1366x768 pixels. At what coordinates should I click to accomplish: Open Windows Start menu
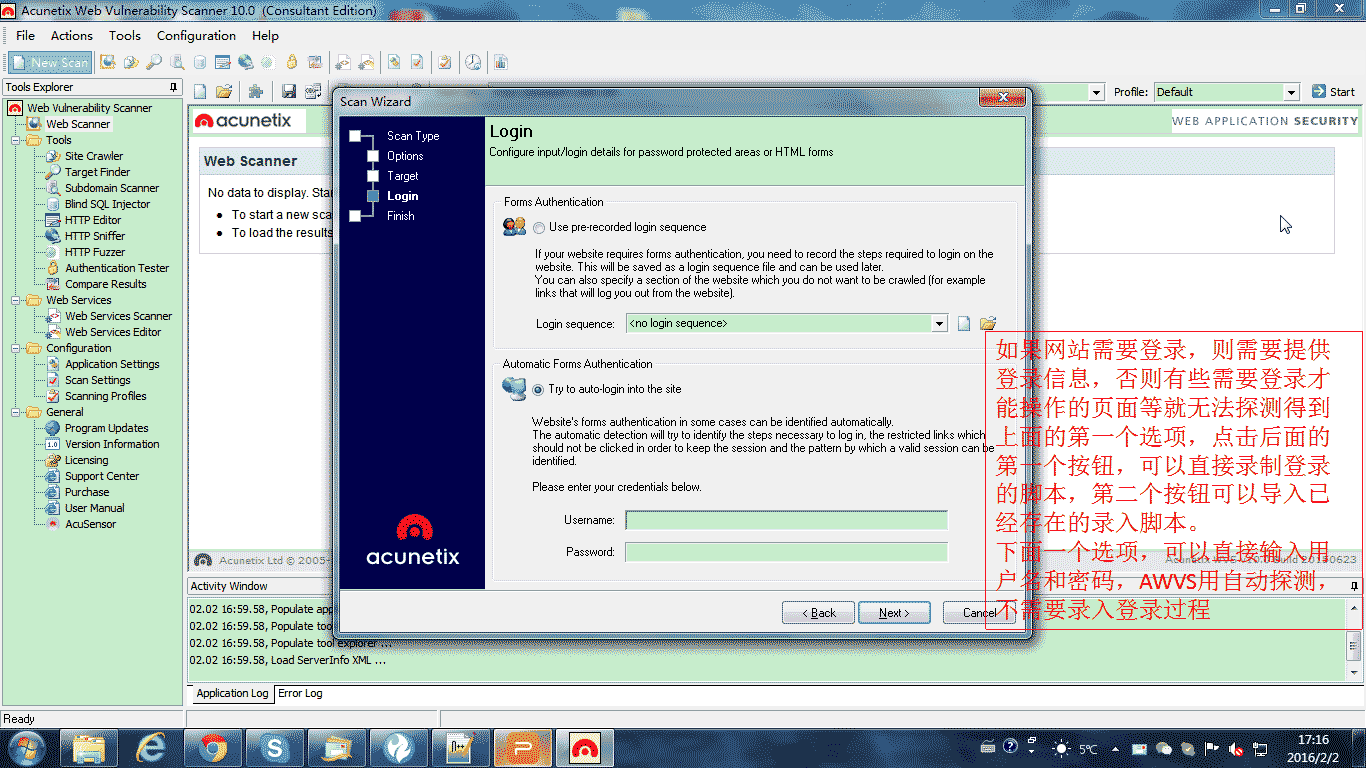pyautogui.click(x=25, y=747)
